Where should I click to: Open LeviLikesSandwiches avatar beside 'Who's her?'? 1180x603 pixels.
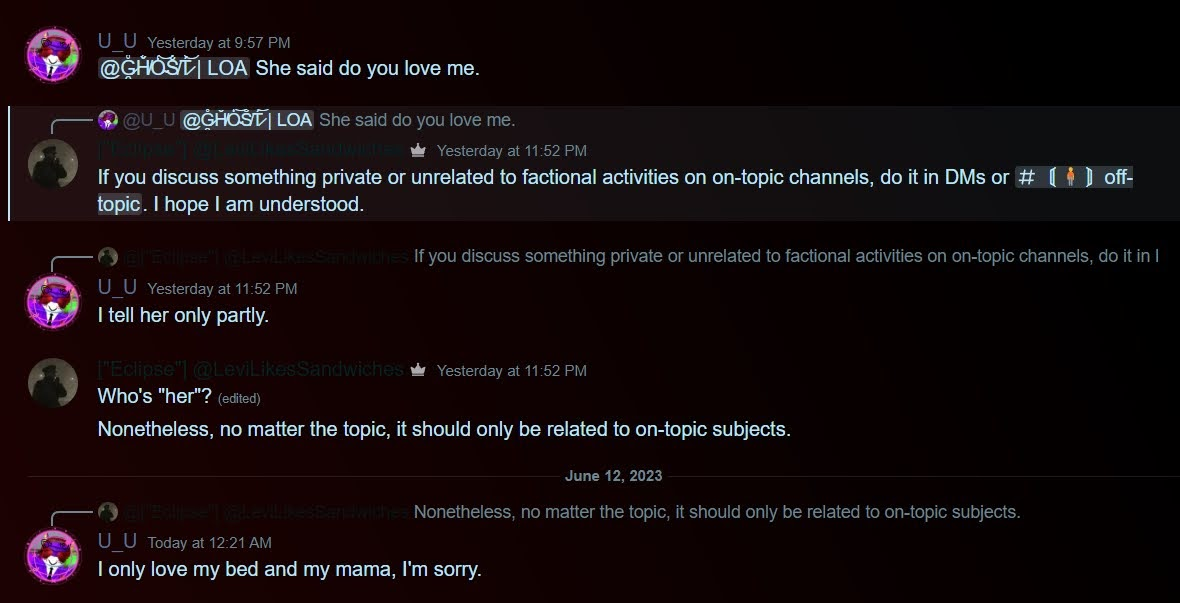click(53, 383)
